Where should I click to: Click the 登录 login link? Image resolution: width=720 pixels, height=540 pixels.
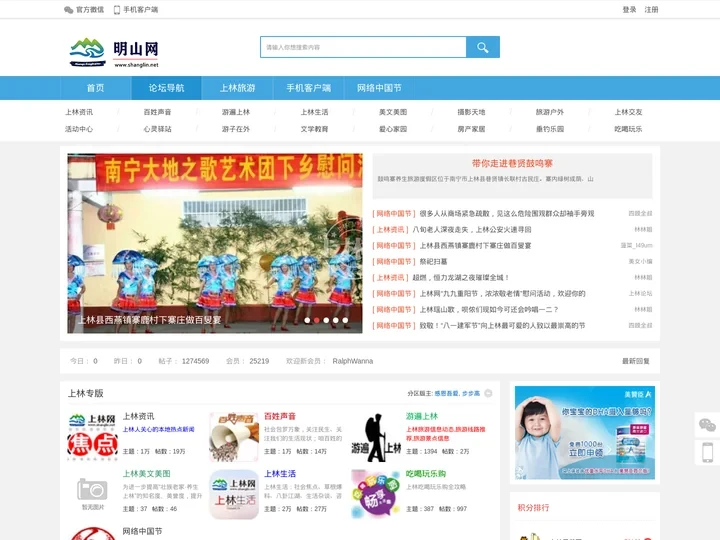coord(630,10)
